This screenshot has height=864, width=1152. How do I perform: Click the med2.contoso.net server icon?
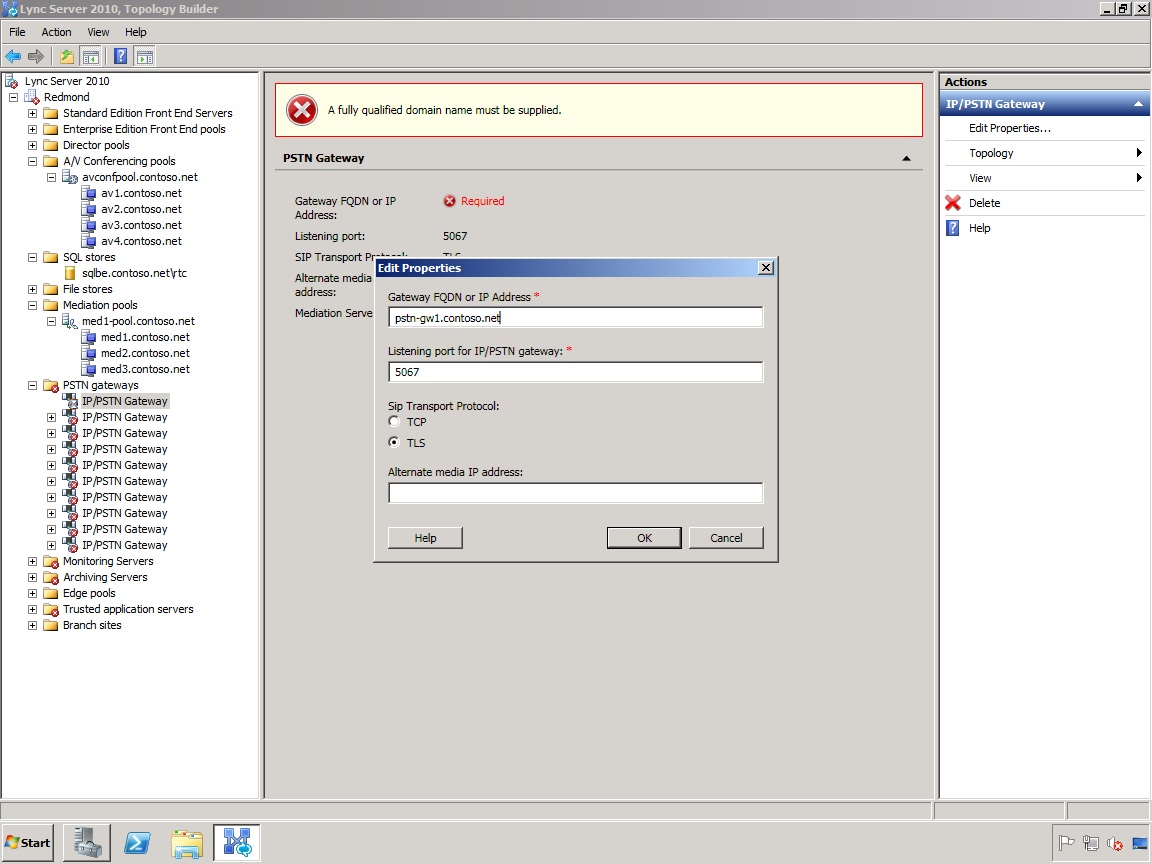tap(88, 353)
